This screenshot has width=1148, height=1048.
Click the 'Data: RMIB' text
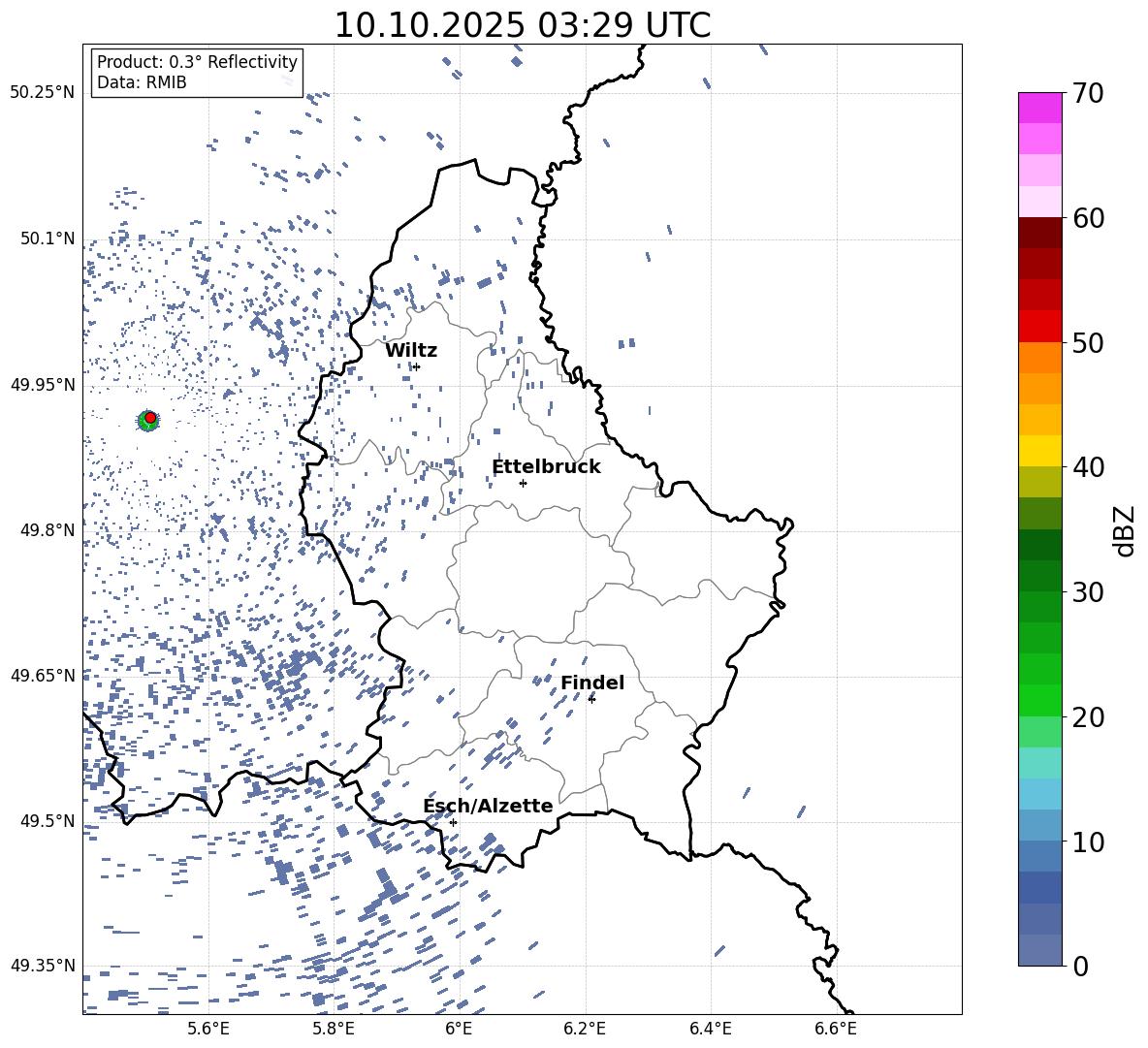point(142,82)
